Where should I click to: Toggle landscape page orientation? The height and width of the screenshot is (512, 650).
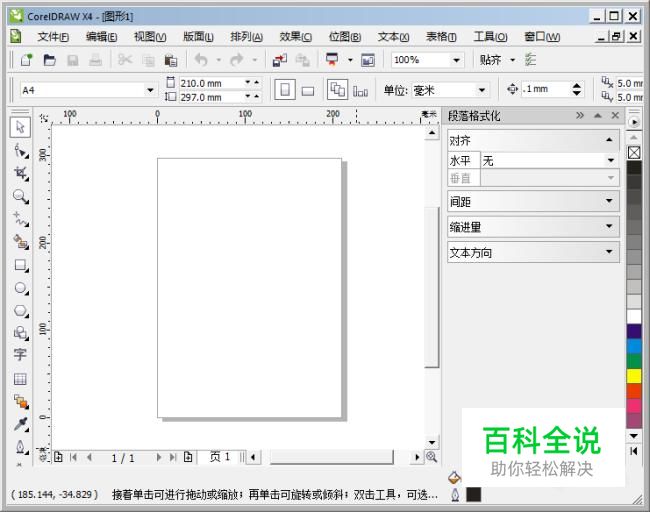[308, 91]
